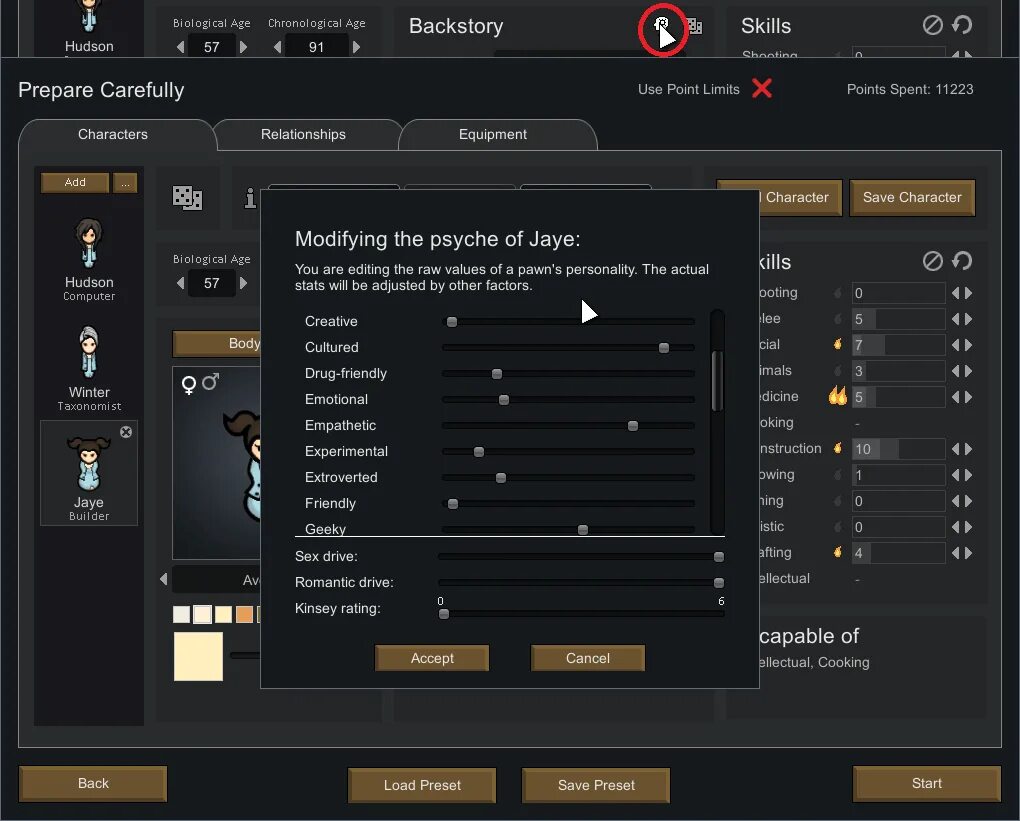This screenshot has height=821, width=1020.
Task: Click the Medicine double flame passion icon
Action: tap(838, 396)
